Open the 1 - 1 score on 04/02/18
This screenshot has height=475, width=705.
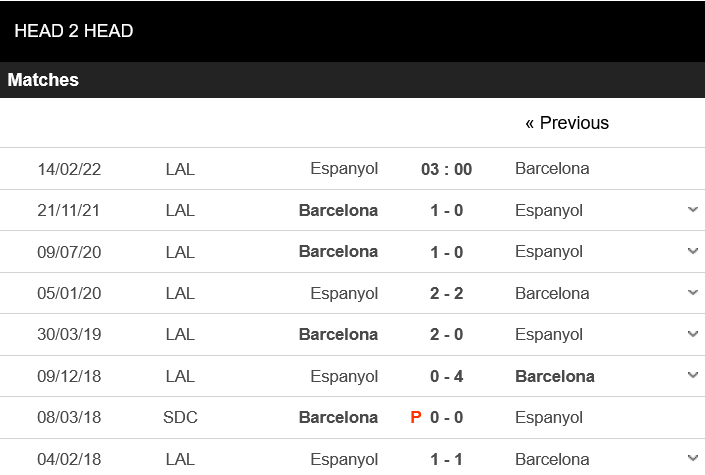pos(446,459)
